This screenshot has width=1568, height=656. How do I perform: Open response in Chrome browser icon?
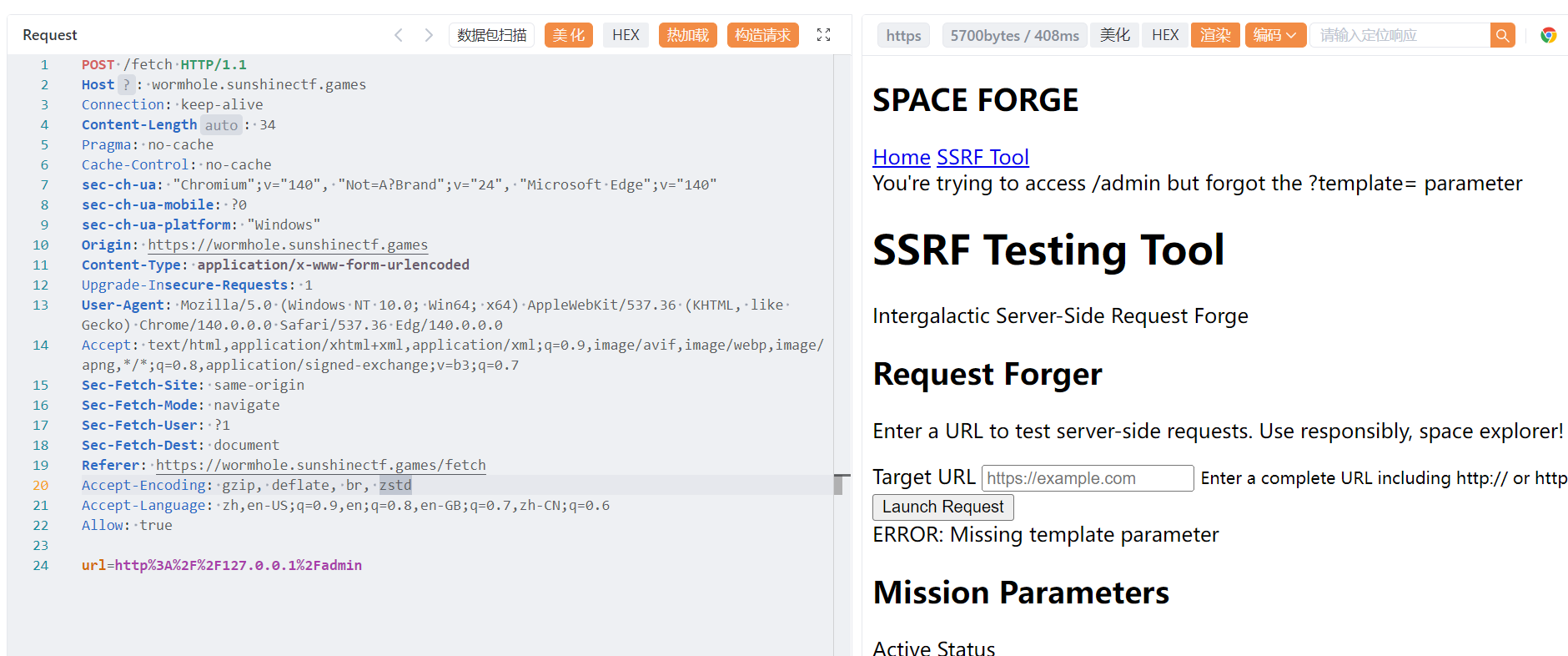coord(1548,35)
